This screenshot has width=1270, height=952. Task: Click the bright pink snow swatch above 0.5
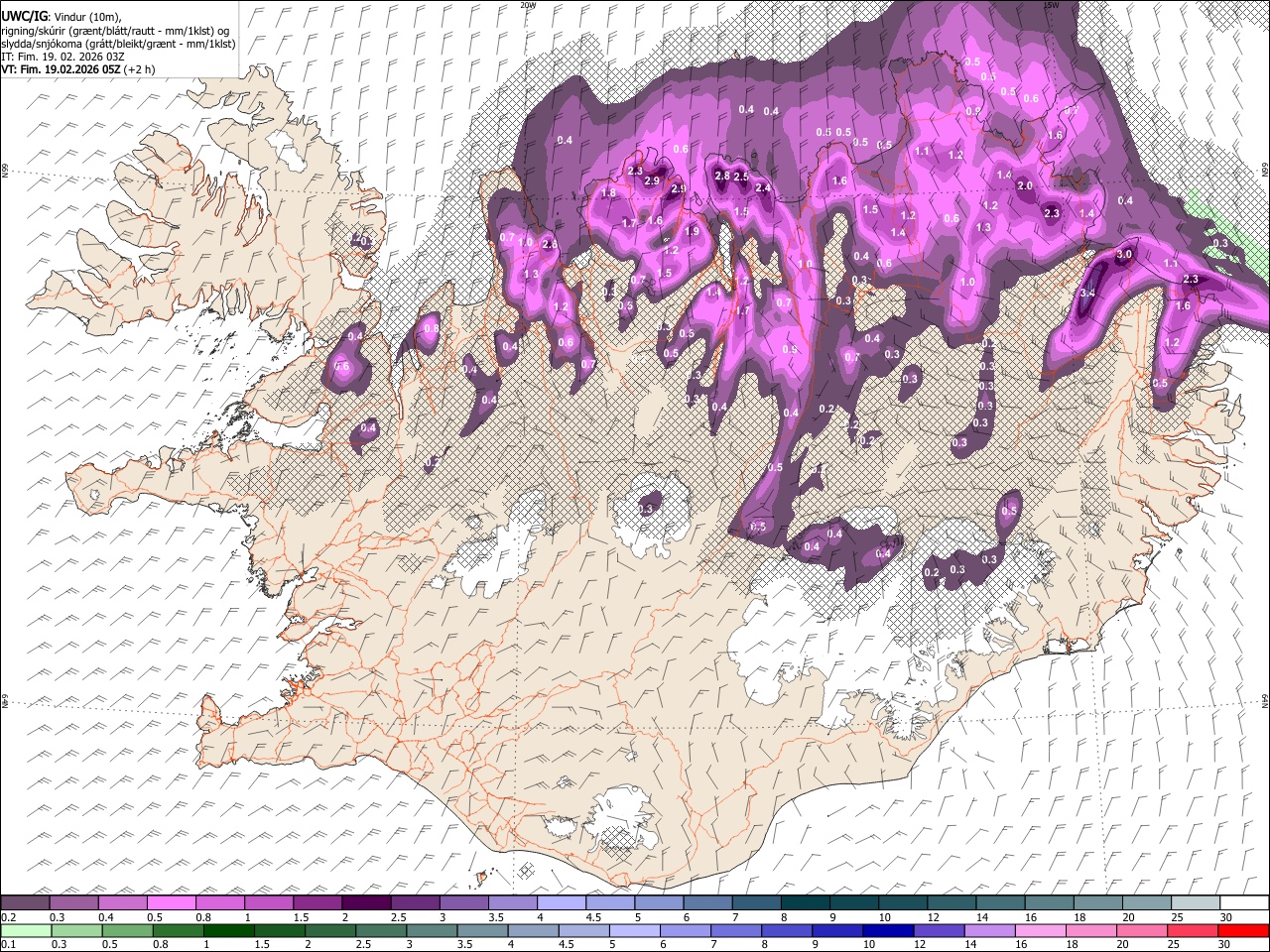(172, 902)
